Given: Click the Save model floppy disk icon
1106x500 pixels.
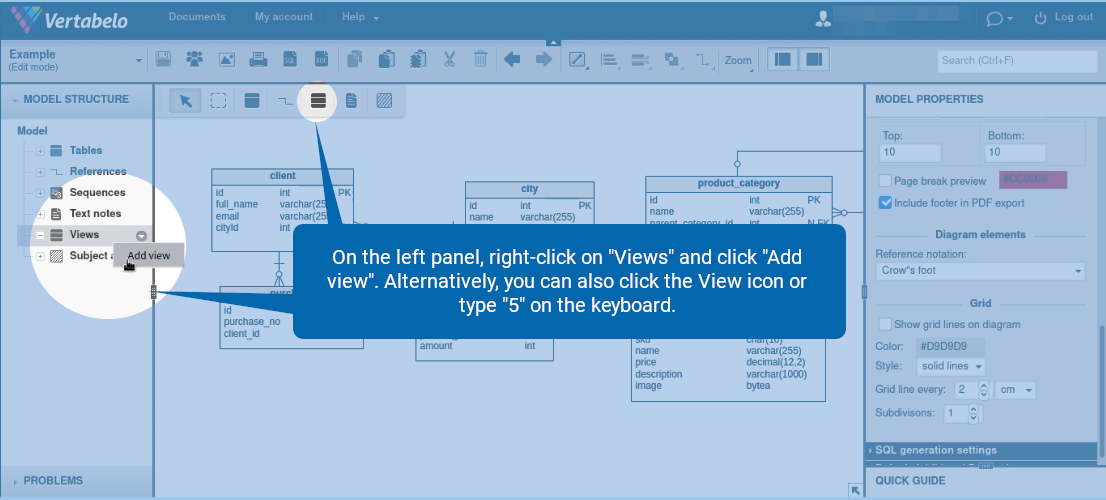Looking at the screenshot, I should click(x=163, y=59).
